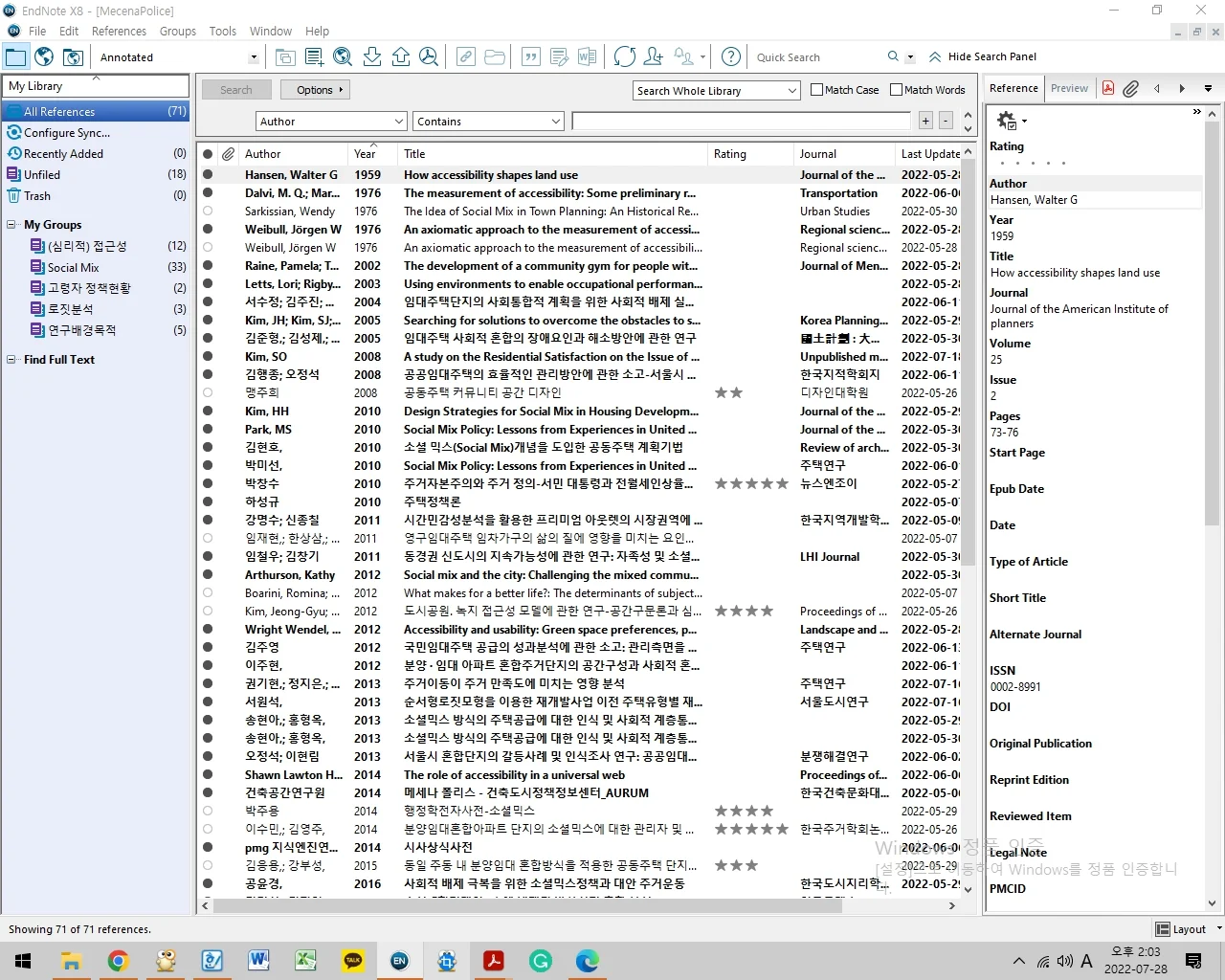Viewport: 1225px width, 980px height.
Task: Click the Format Bibliography icon
Action: 559,57
